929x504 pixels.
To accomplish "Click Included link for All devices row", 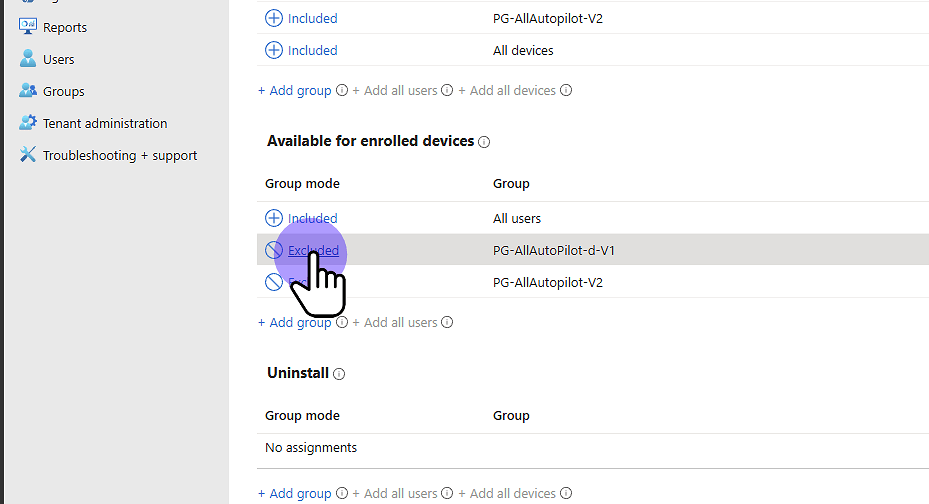I will [x=312, y=50].
